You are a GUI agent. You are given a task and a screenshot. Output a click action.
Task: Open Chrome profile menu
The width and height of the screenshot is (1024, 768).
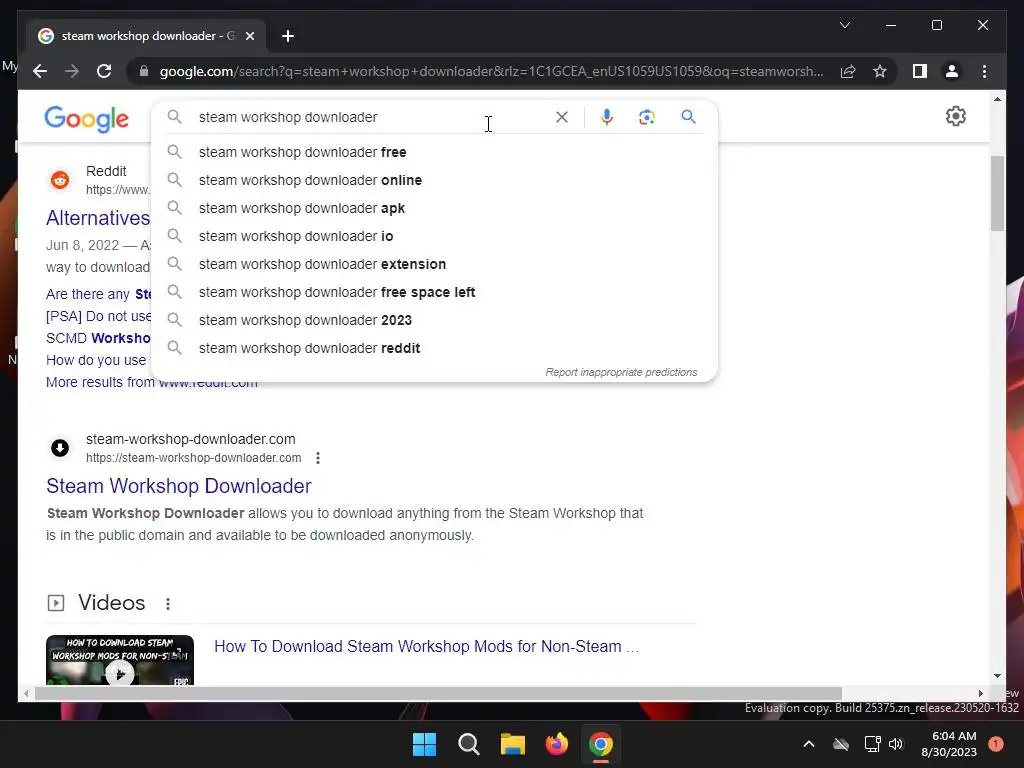pos(952,71)
